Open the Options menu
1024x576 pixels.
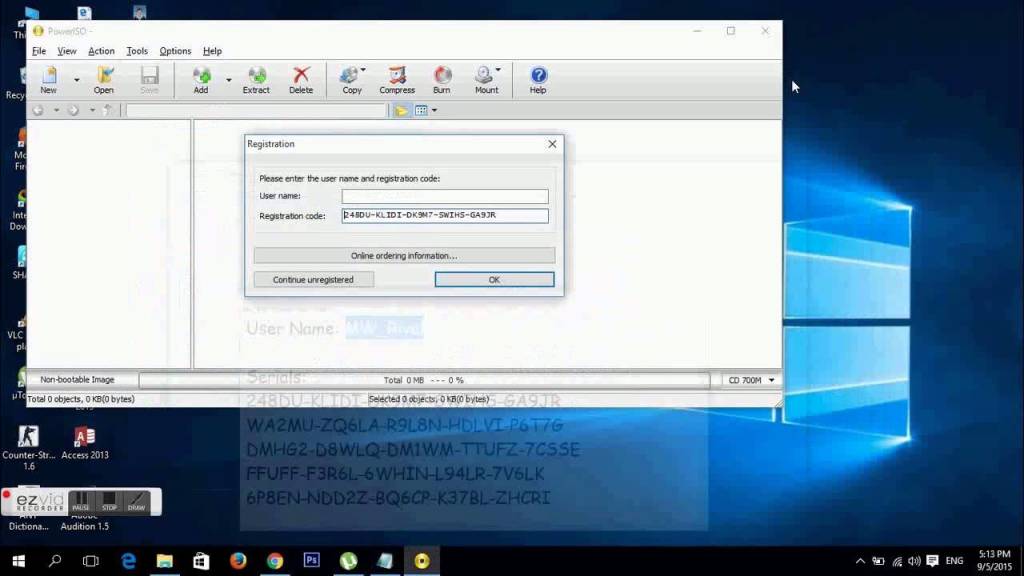click(x=175, y=51)
